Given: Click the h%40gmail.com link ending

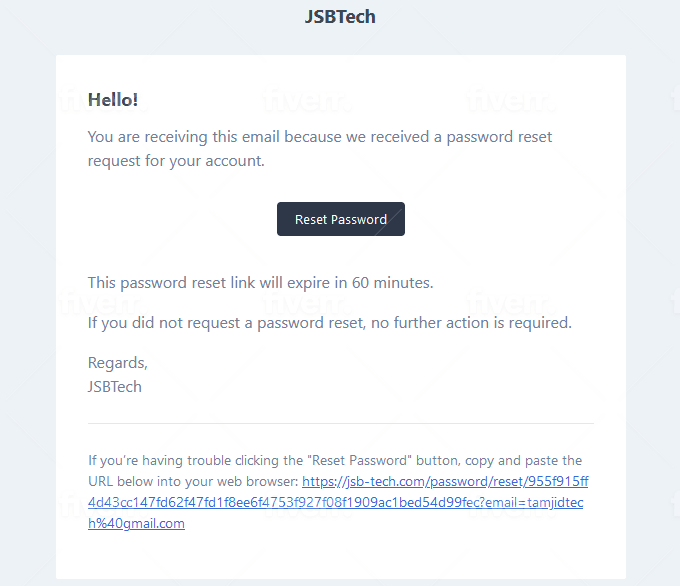Looking at the screenshot, I should [136, 524].
